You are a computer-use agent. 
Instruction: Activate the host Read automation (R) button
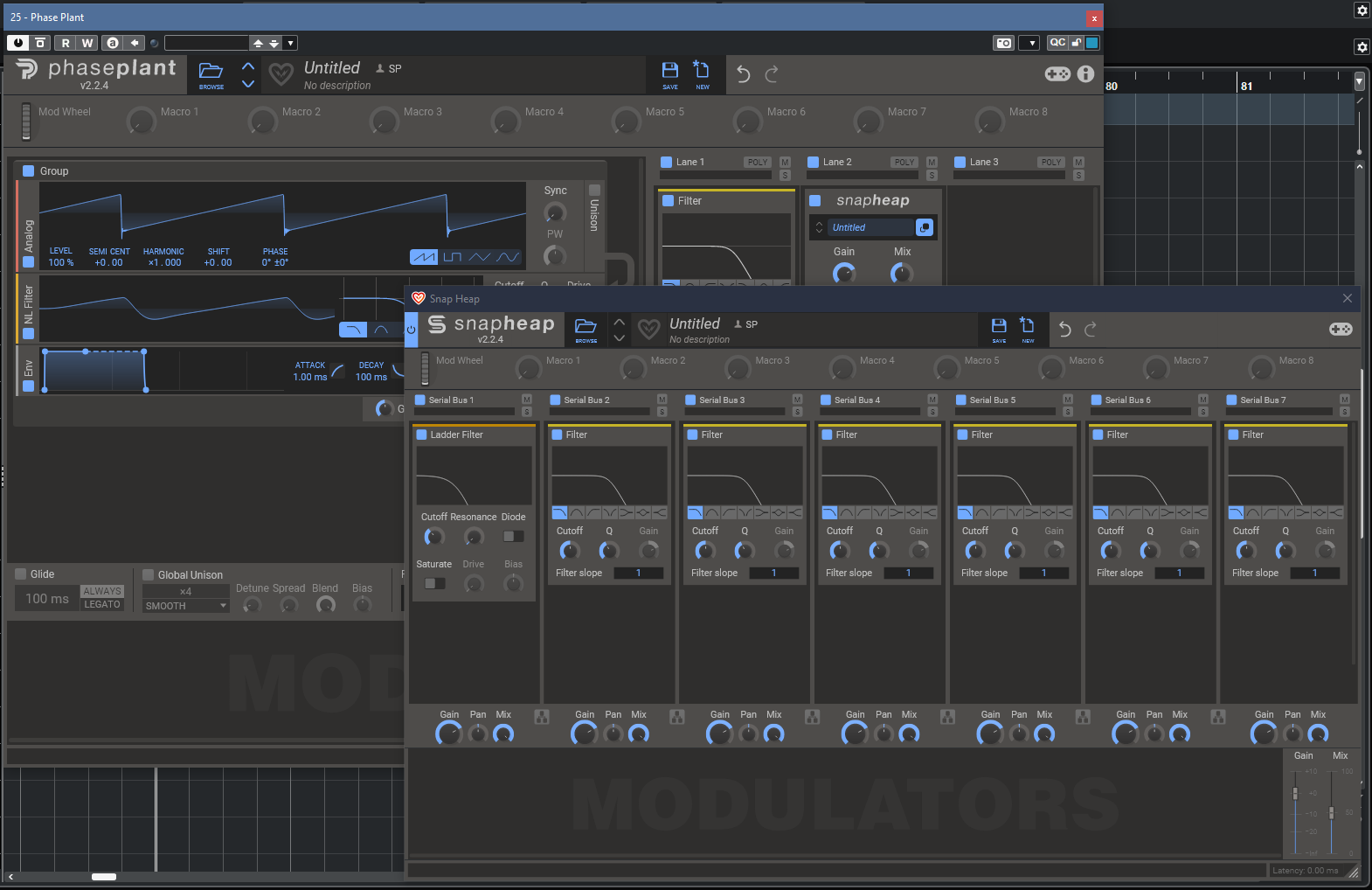66,43
